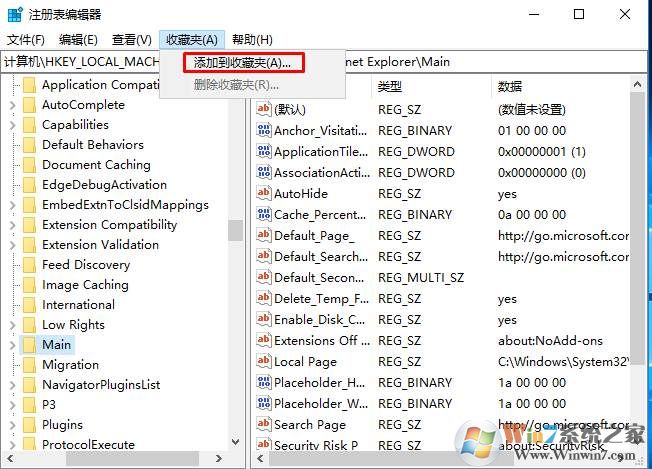Select the EdgeDebugActivation key

click(x=104, y=185)
